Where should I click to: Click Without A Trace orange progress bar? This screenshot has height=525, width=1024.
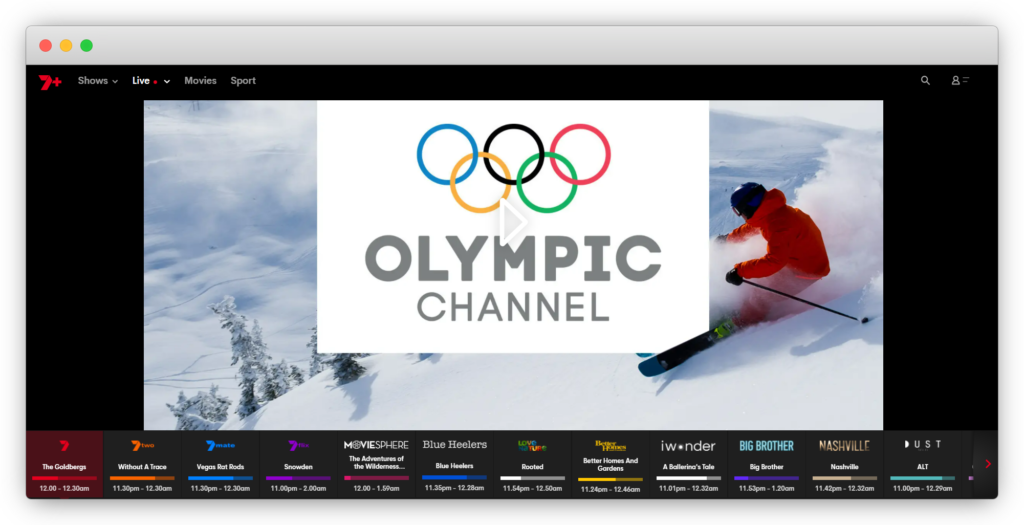(142, 478)
